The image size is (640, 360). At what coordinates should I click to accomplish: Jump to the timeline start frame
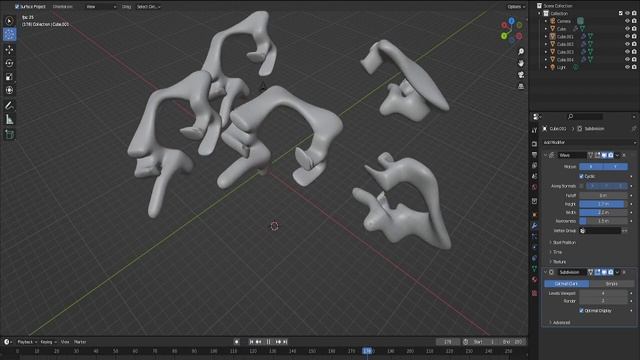[252, 342]
